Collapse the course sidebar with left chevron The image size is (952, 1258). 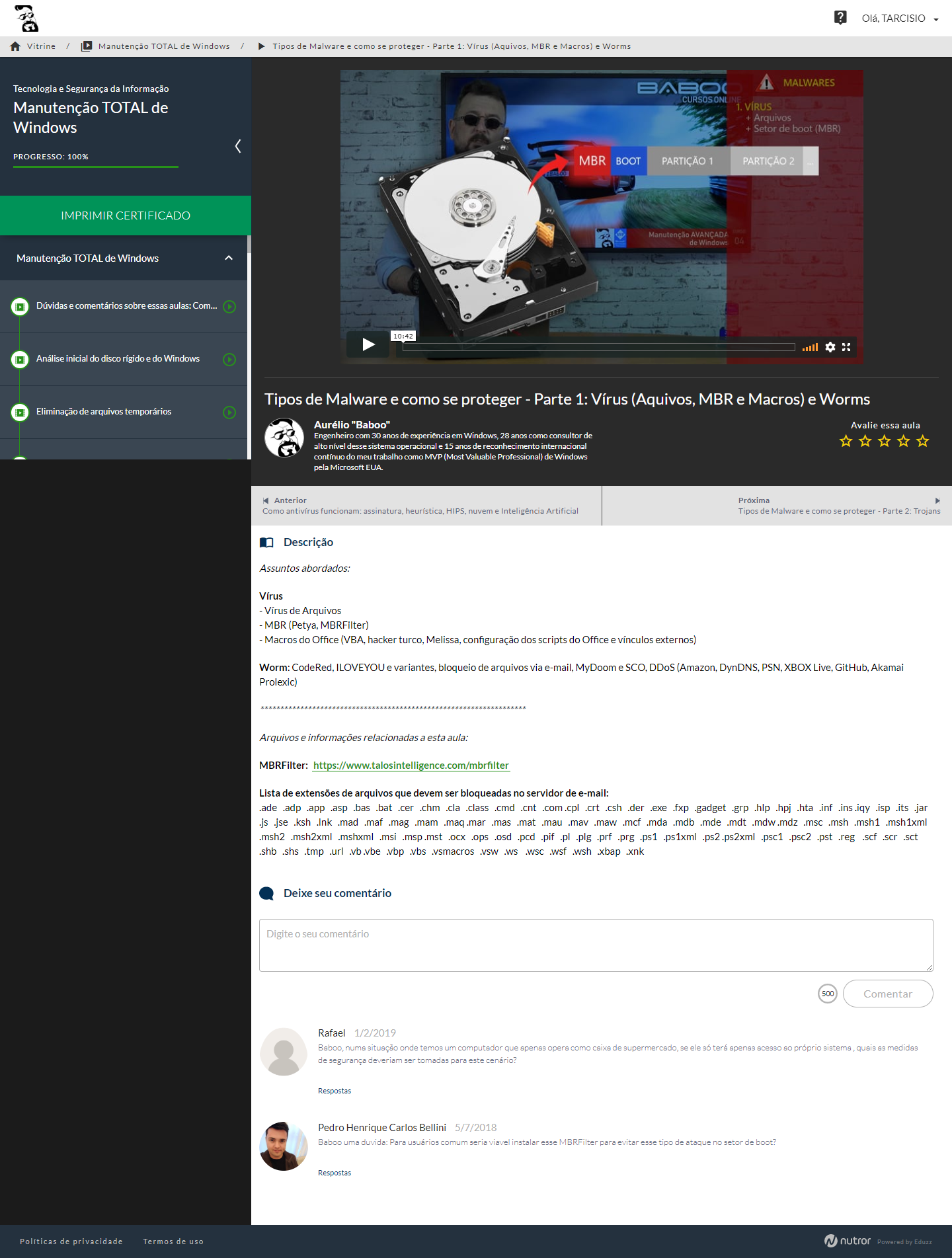coord(238,146)
